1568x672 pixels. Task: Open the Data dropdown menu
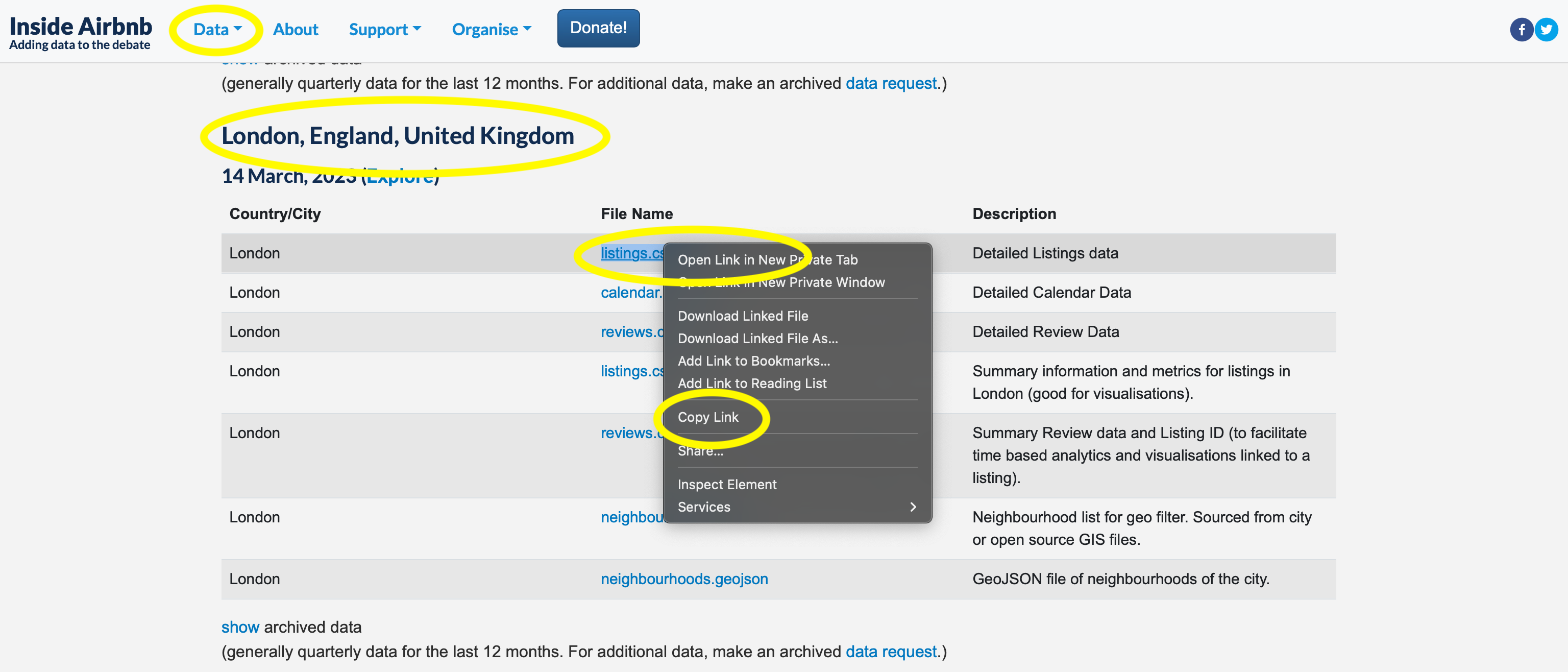pyautogui.click(x=217, y=29)
